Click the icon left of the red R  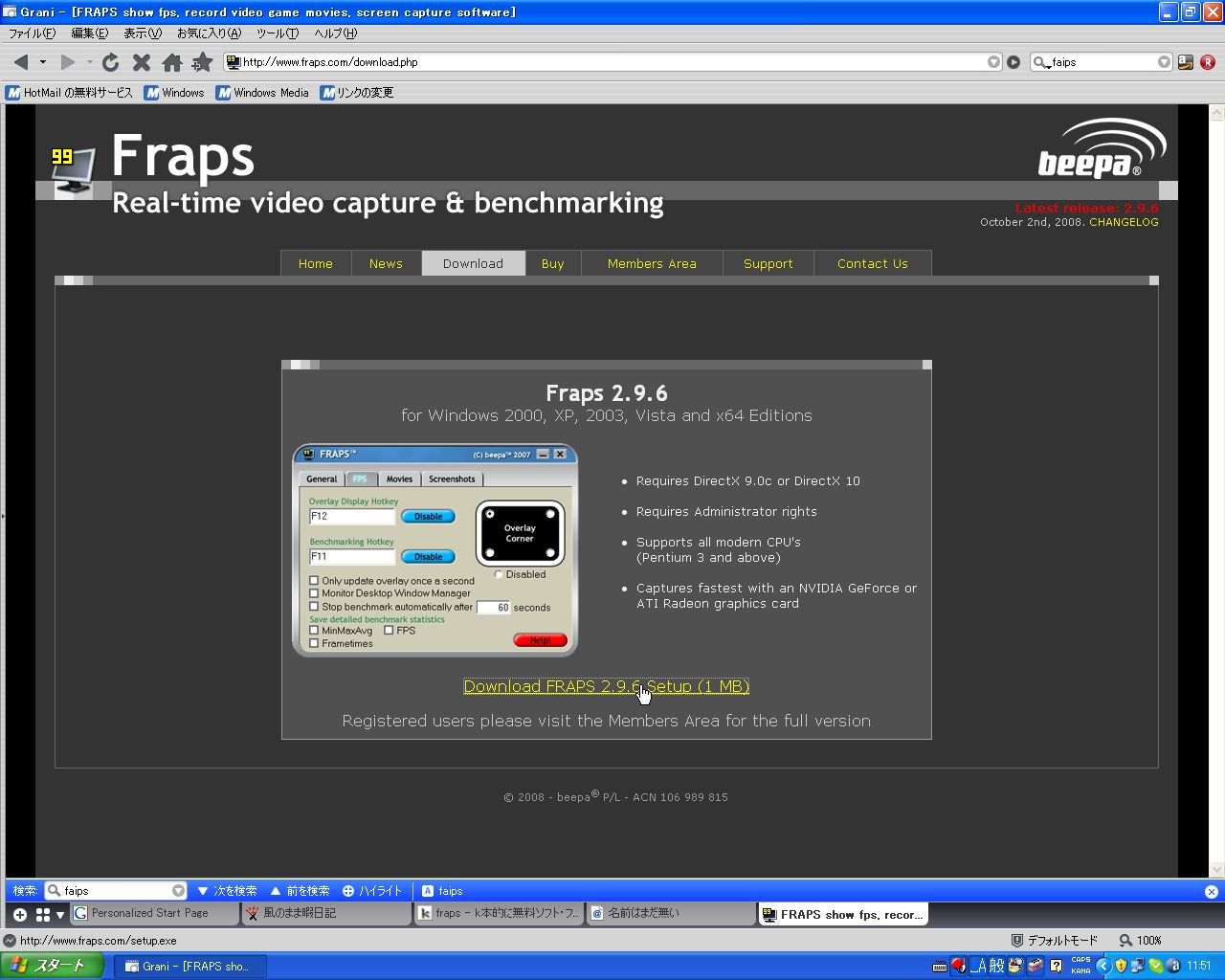point(1186,62)
